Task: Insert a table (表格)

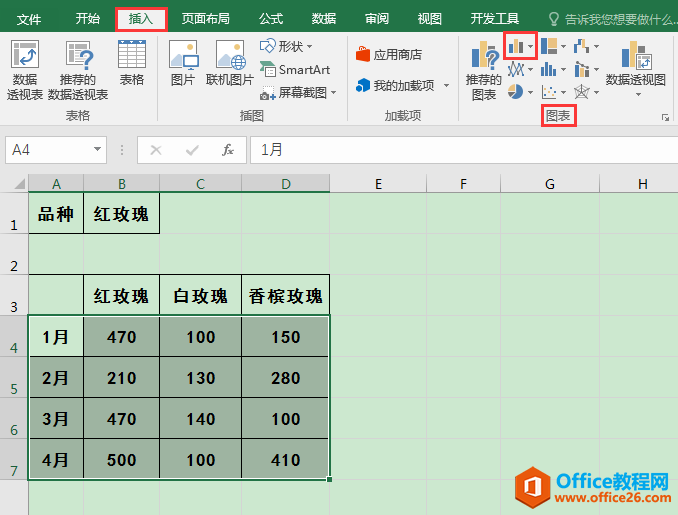Action: (131, 63)
